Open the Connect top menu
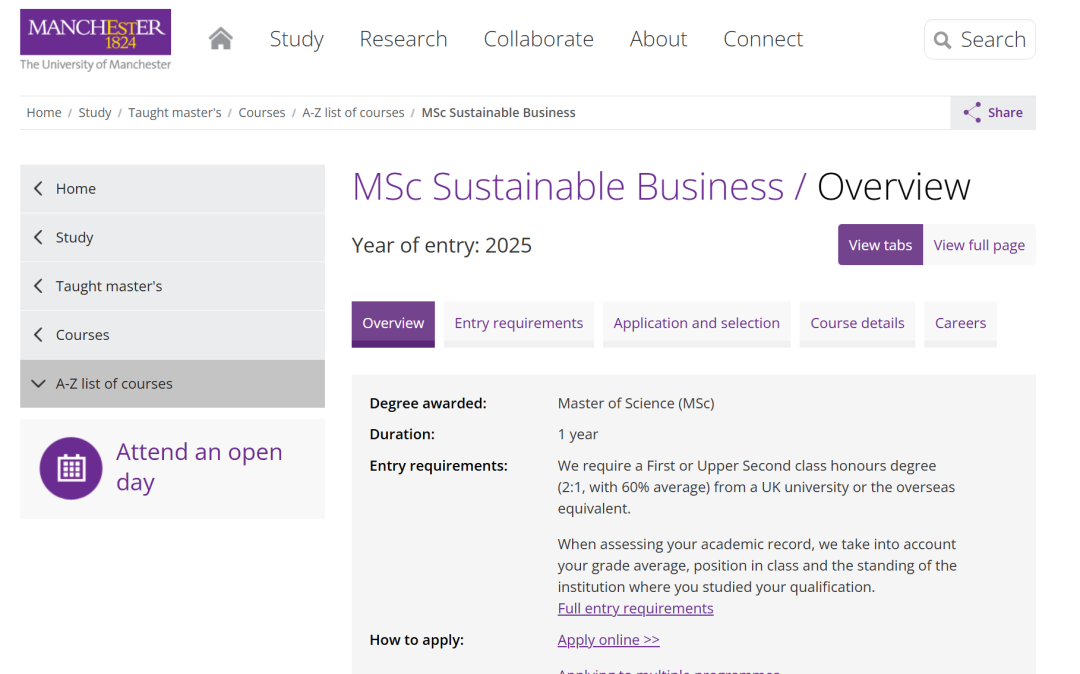 coord(762,39)
